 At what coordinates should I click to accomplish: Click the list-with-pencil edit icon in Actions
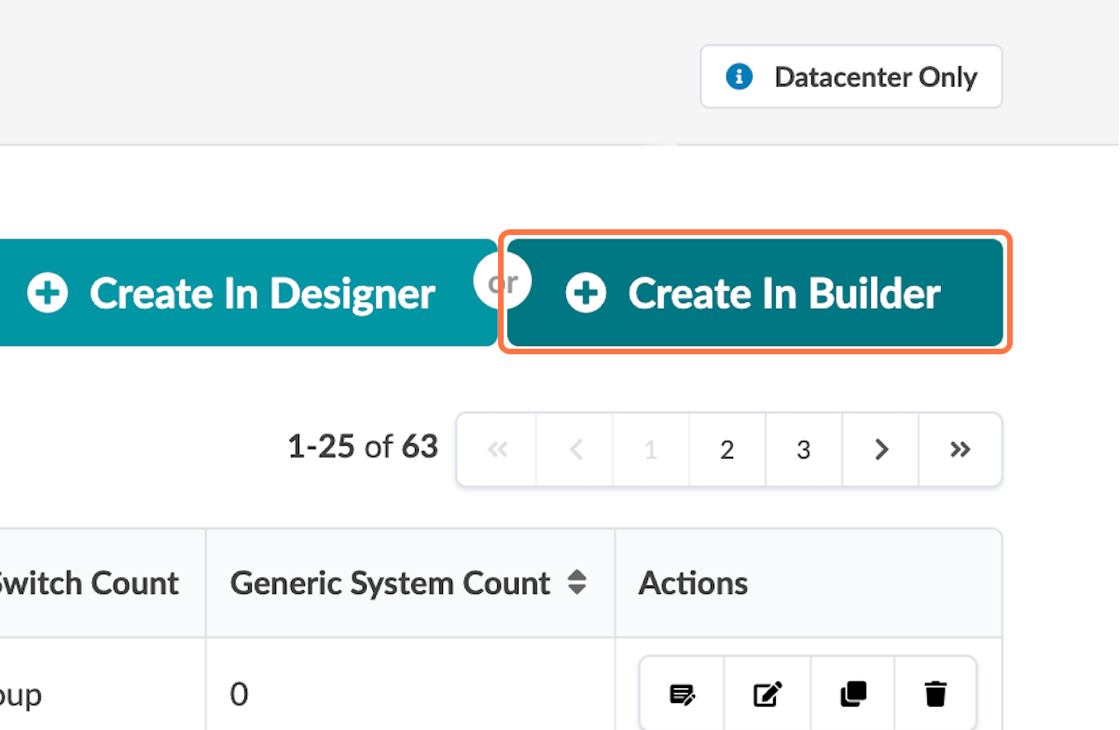coord(682,694)
